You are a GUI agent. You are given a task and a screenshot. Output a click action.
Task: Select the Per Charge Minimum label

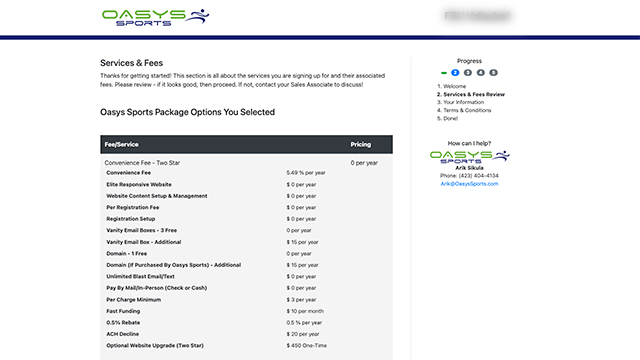(x=133, y=300)
